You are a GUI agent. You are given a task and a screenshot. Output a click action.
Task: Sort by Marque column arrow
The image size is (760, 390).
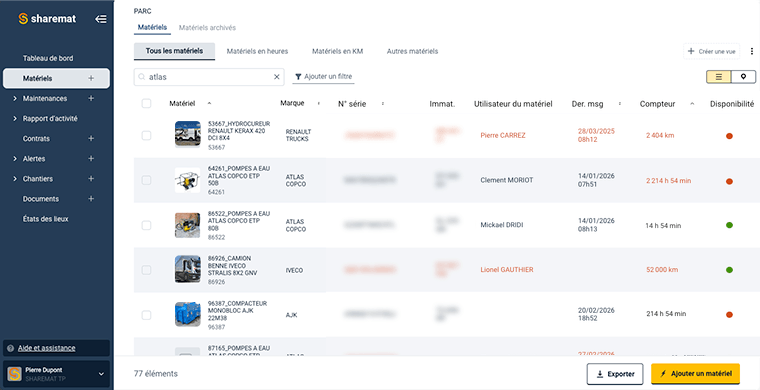pos(318,103)
